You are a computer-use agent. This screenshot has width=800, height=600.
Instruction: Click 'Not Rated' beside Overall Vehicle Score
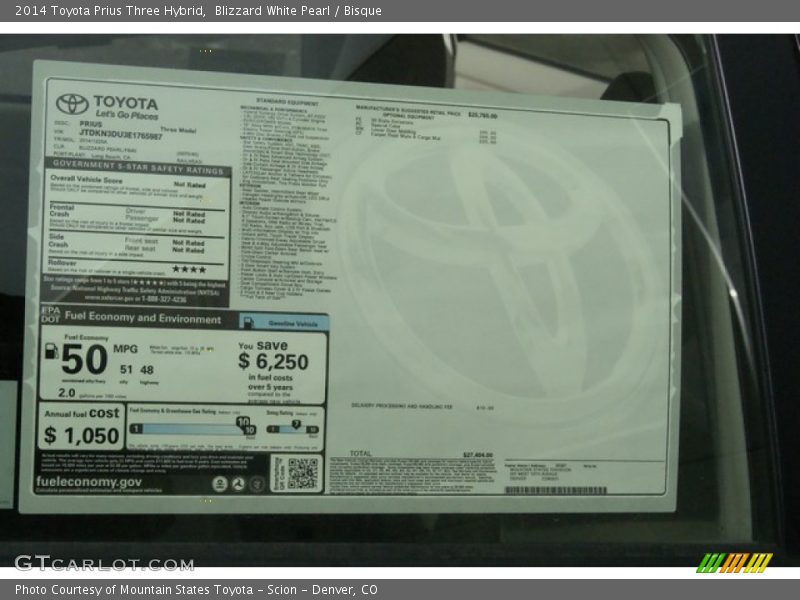[189, 185]
